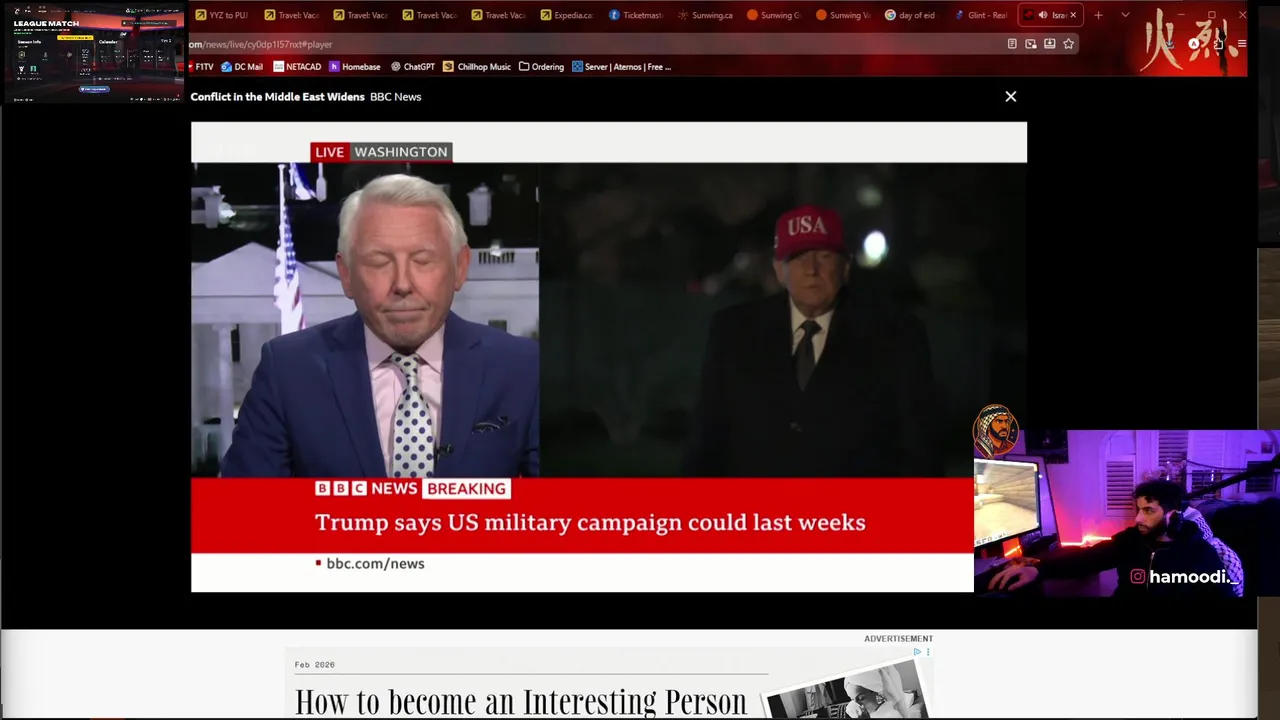Click the install/download icon beside the star
Screen dimensions: 1280x720
pos(1049,44)
